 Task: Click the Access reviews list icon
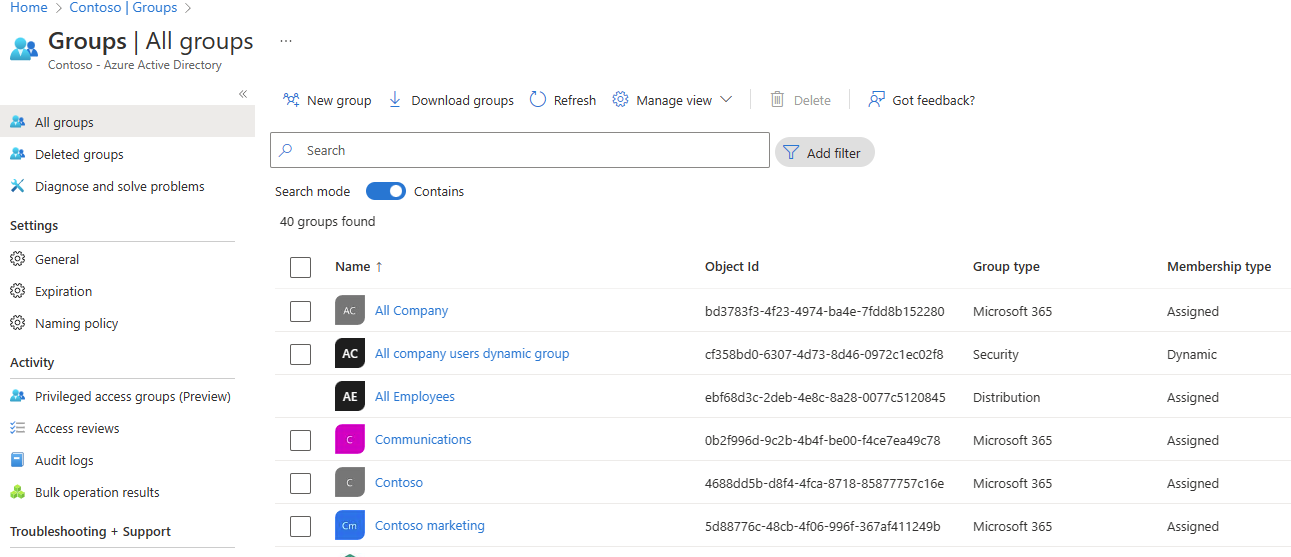click(17, 428)
